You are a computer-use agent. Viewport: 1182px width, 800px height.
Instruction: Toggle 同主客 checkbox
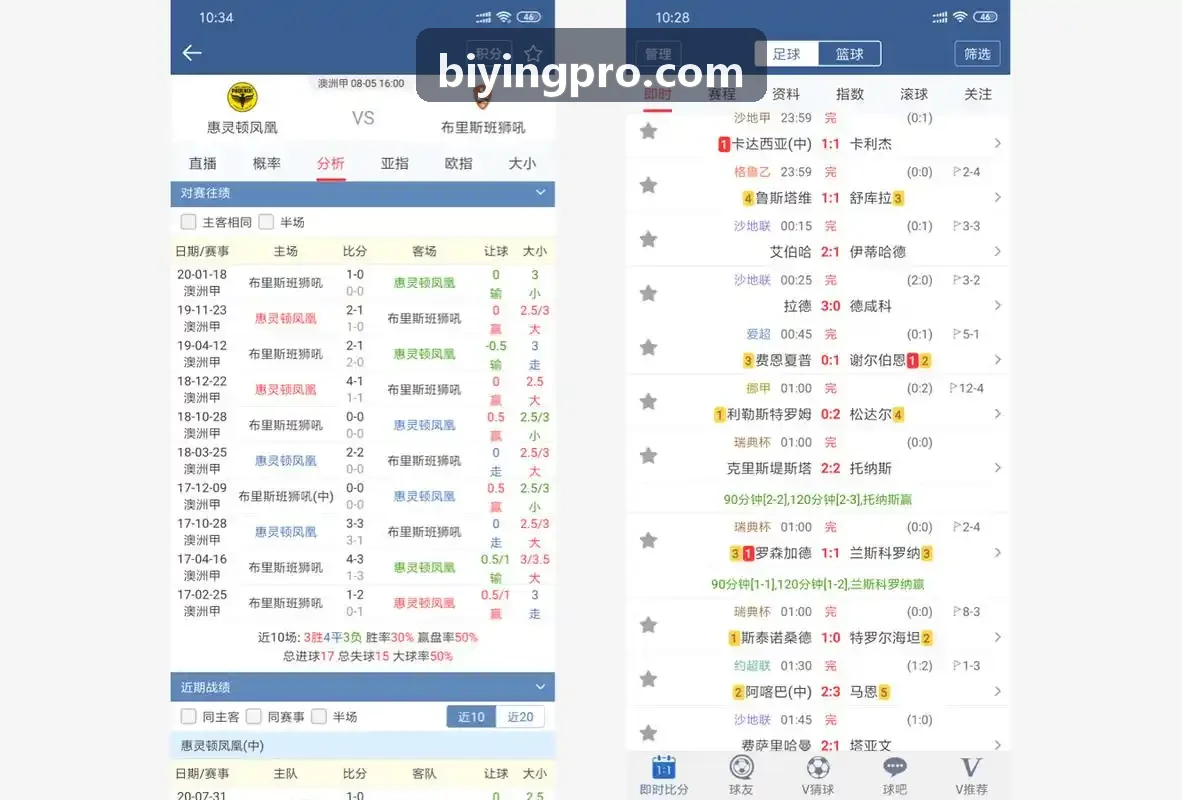[188, 716]
